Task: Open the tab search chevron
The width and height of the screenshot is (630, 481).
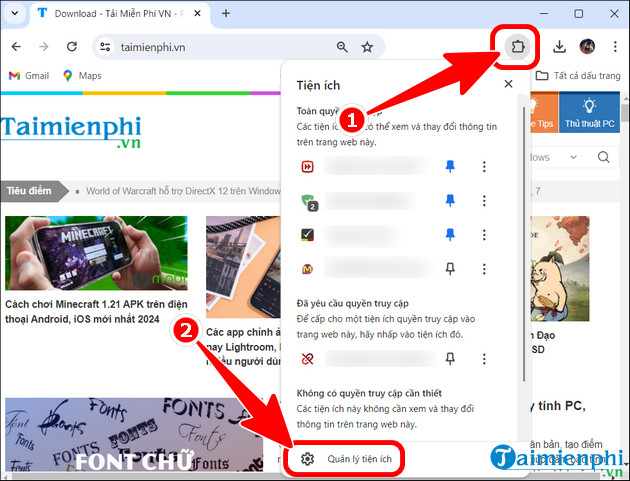Action: [15, 13]
